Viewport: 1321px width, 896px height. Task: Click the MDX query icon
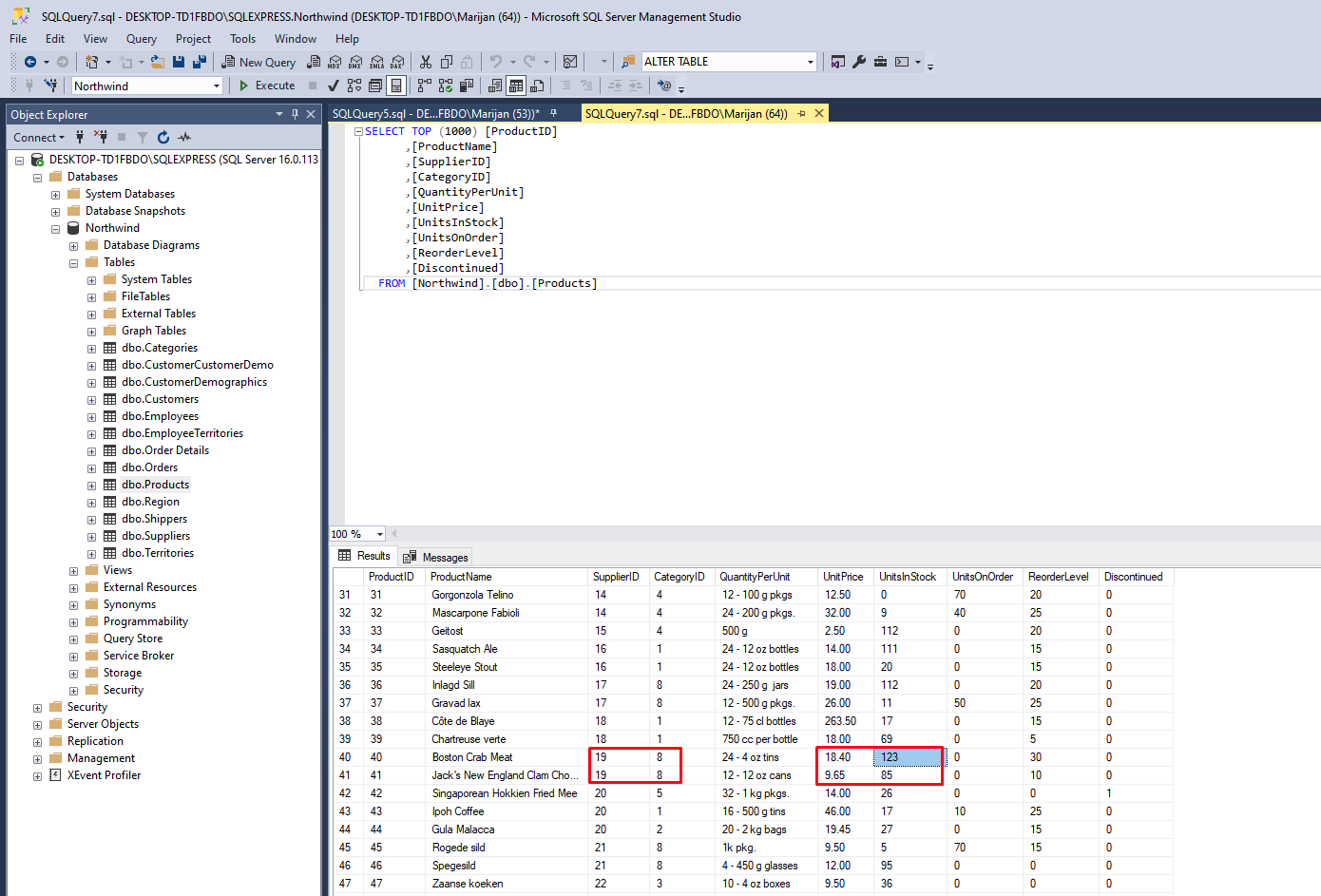tap(335, 62)
